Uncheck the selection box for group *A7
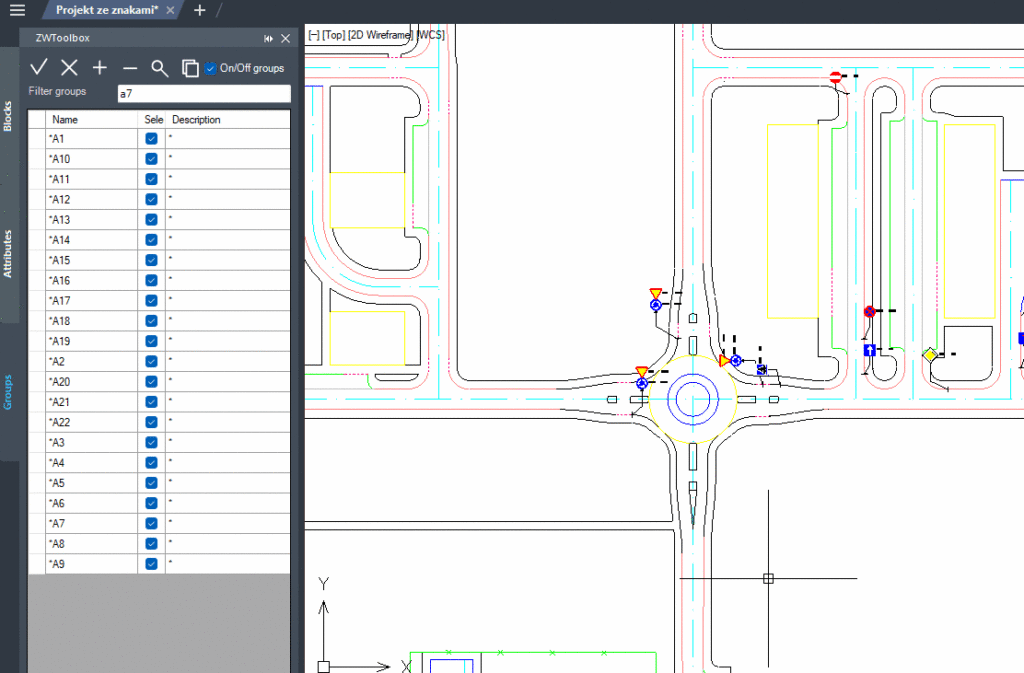The width and height of the screenshot is (1024, 673). tap(152, 524)
